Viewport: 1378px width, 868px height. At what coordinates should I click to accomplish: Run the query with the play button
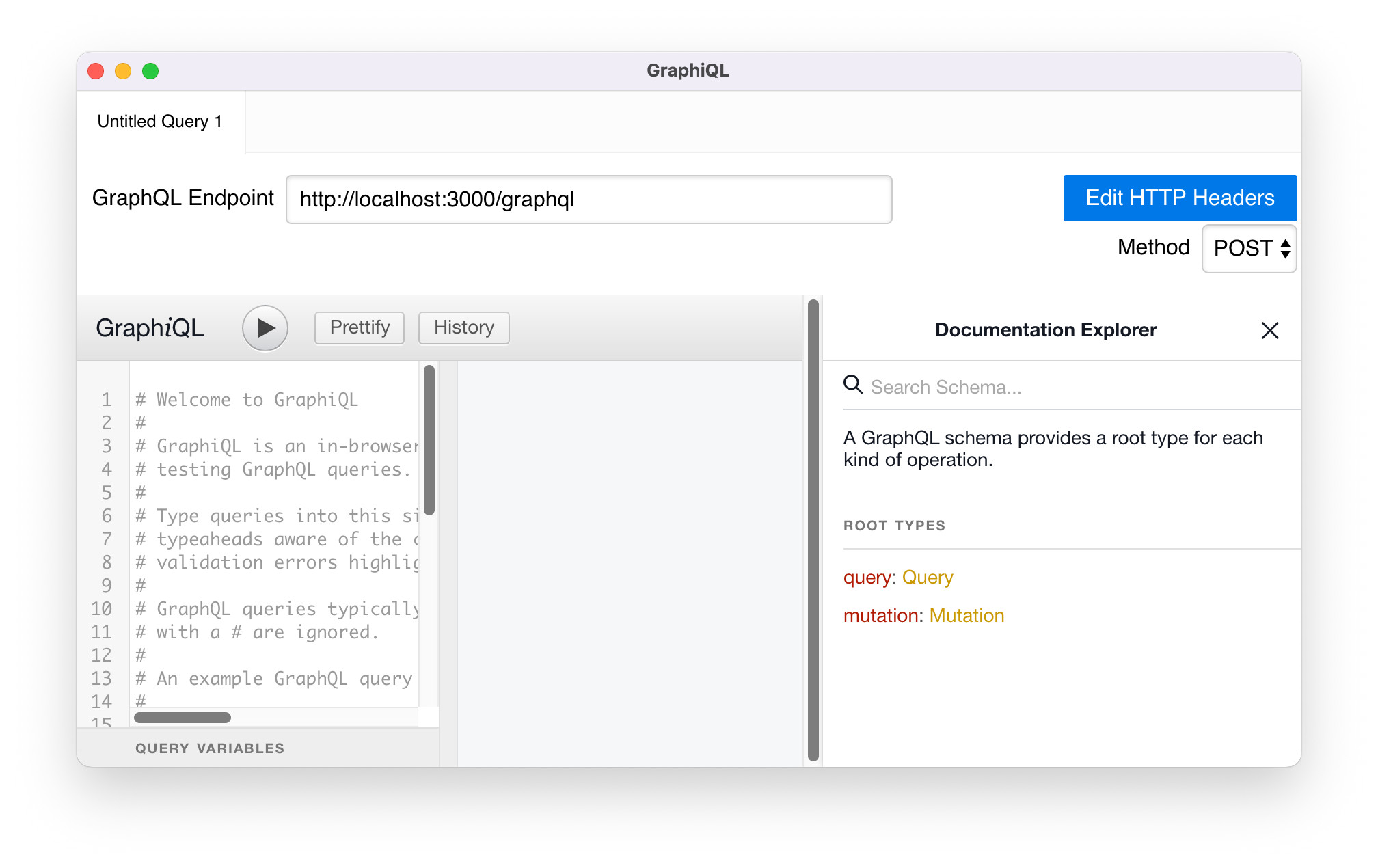click(x=265, y=328)
